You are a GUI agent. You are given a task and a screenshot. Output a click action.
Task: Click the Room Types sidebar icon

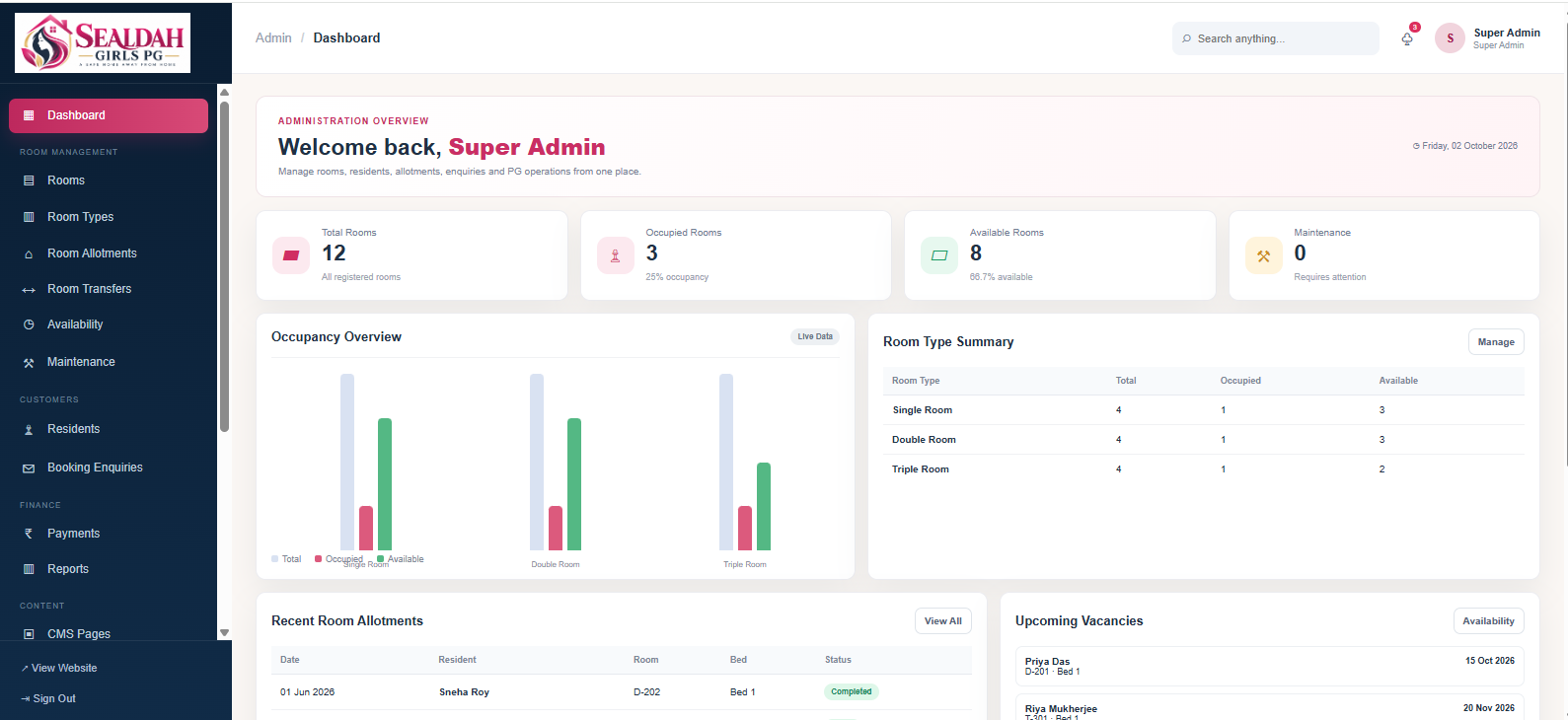pyautogui.click(x=29, y=217)
